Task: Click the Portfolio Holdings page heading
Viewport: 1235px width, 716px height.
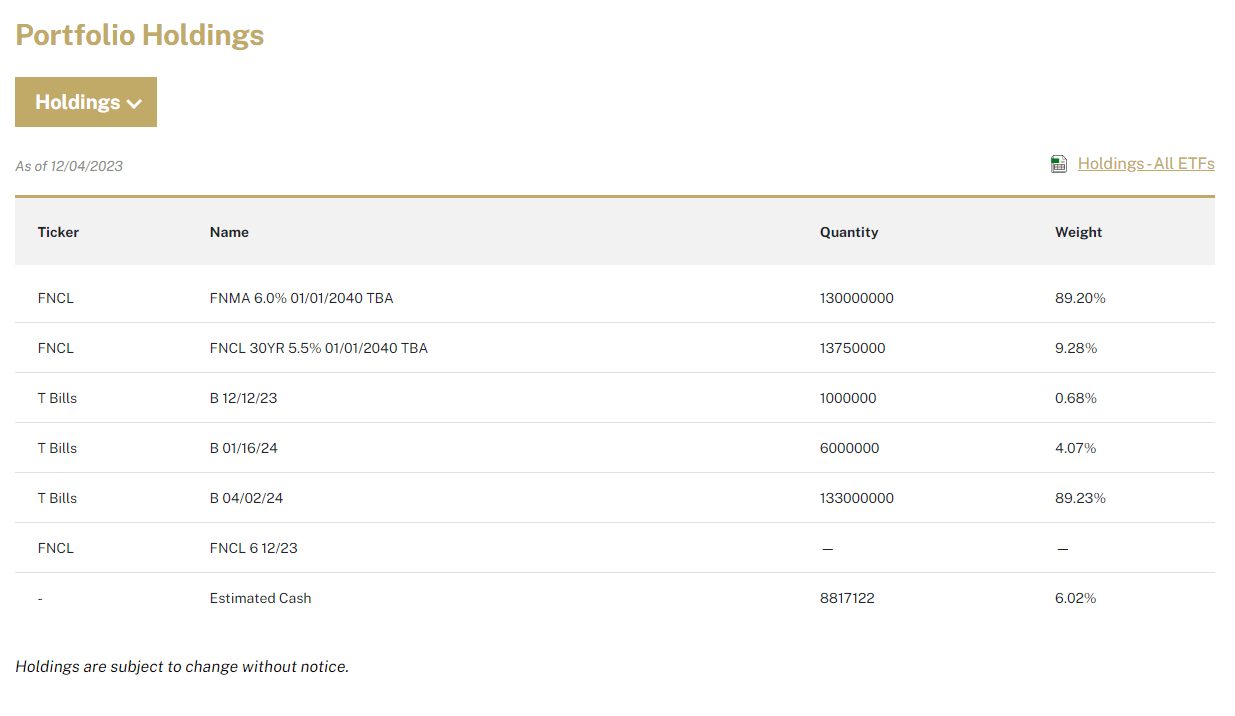Action: (139, 35)
